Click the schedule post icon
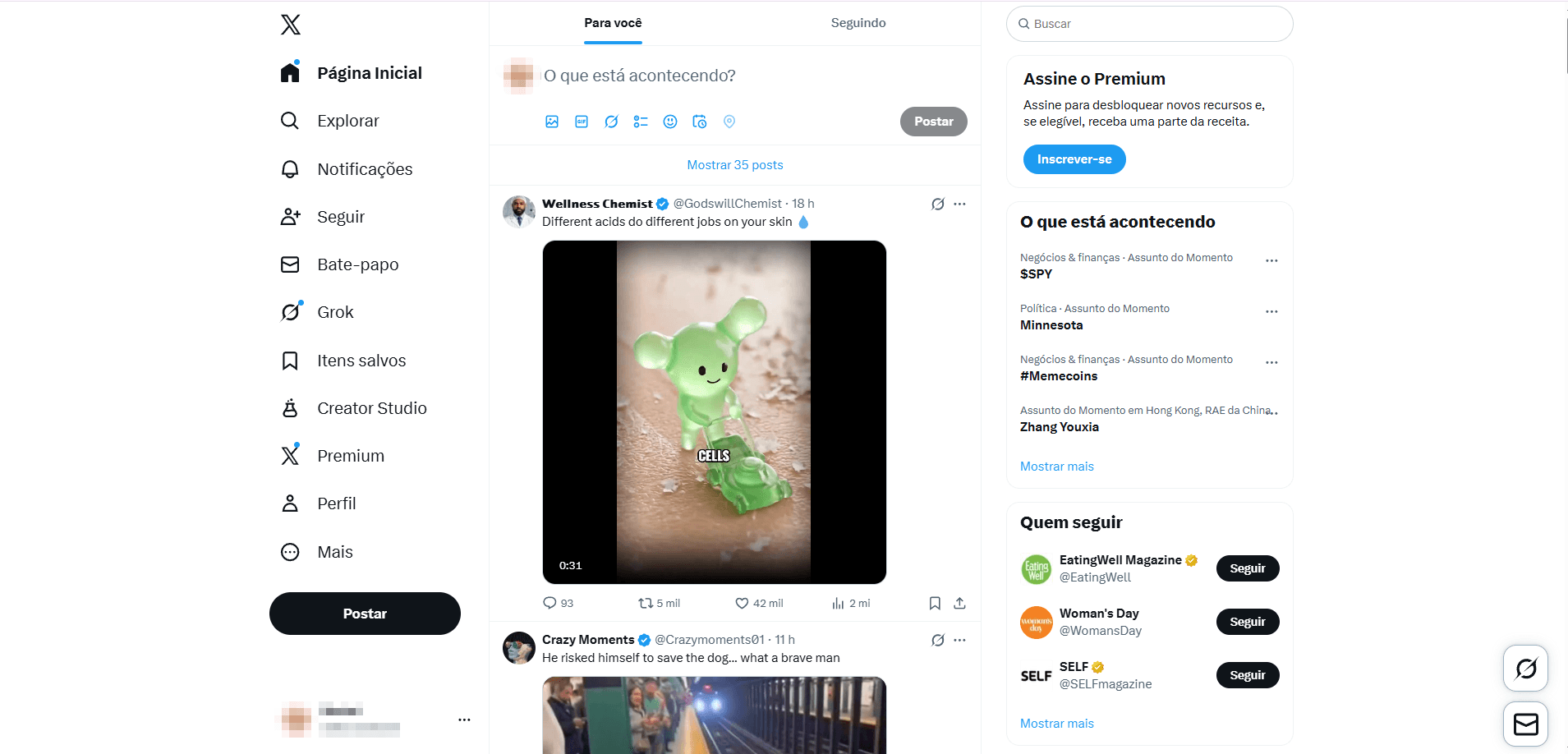Viewport: 1568px width, 754px height. 700,122
